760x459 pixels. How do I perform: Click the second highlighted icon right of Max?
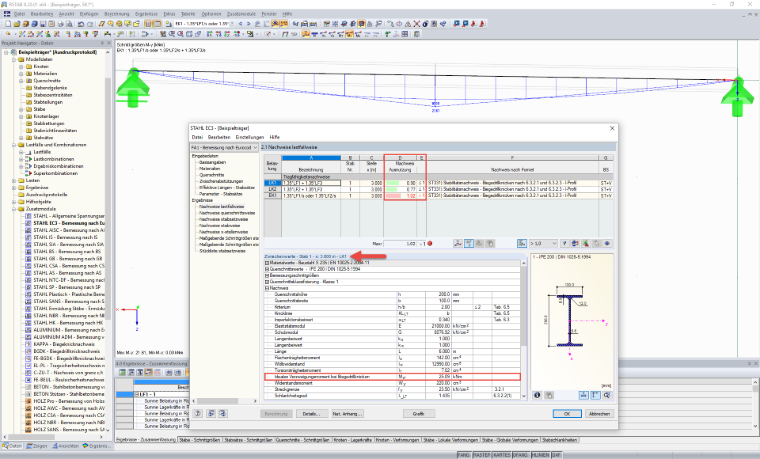pyautogui.click(x=469, y=243)
